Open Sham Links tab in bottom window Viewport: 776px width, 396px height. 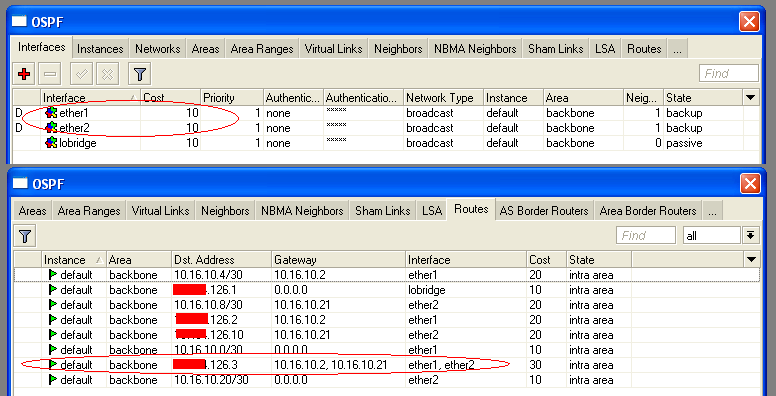pos(383,211)
